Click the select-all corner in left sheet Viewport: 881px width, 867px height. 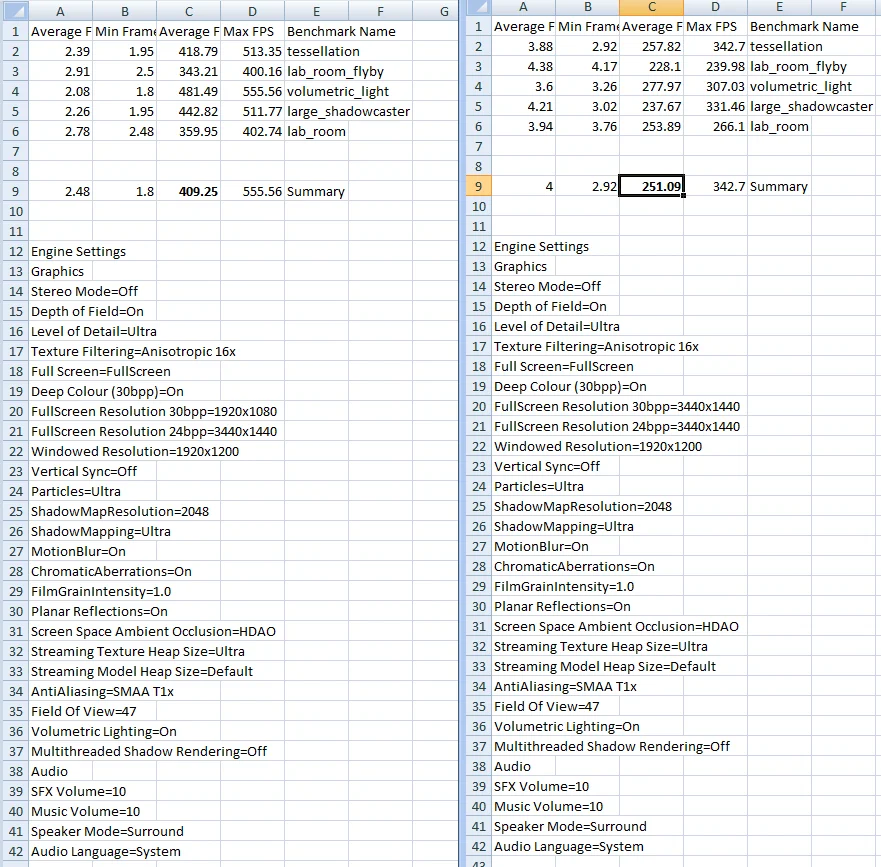point(16,11)
